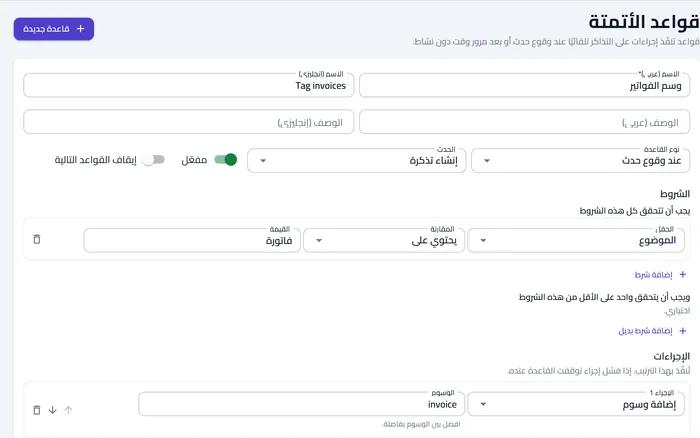Open the نوع القاعدة rule type dropdown
The image size is (700, 438).
(580, 160)
